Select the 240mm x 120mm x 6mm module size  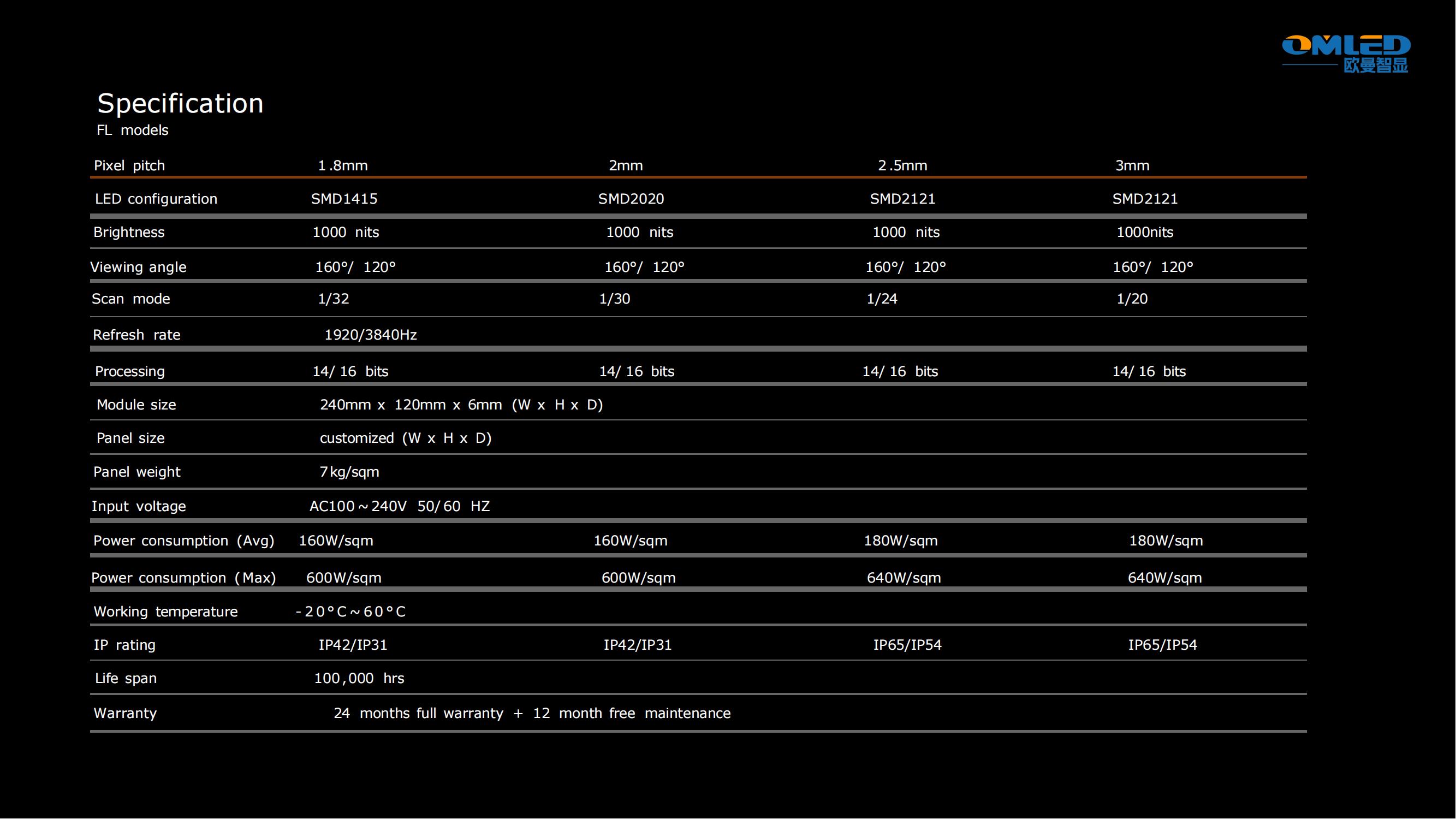click(461, 405)
